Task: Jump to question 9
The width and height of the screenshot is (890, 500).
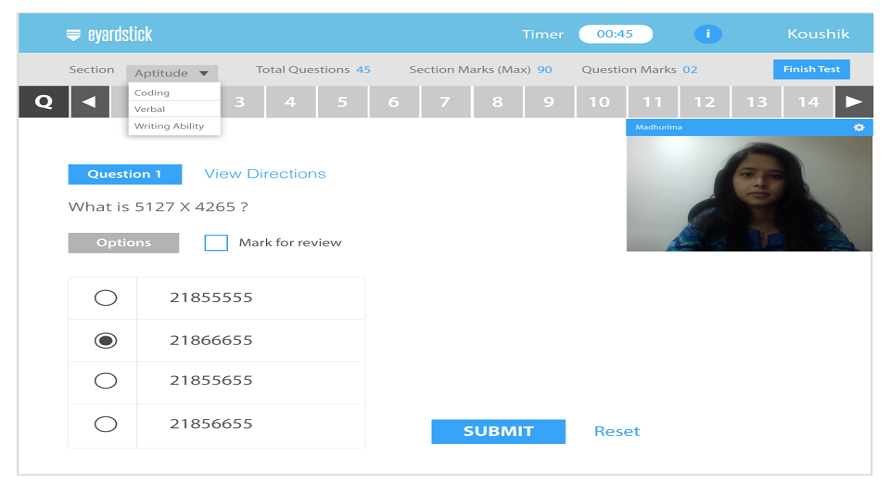Action: (549, 102)
